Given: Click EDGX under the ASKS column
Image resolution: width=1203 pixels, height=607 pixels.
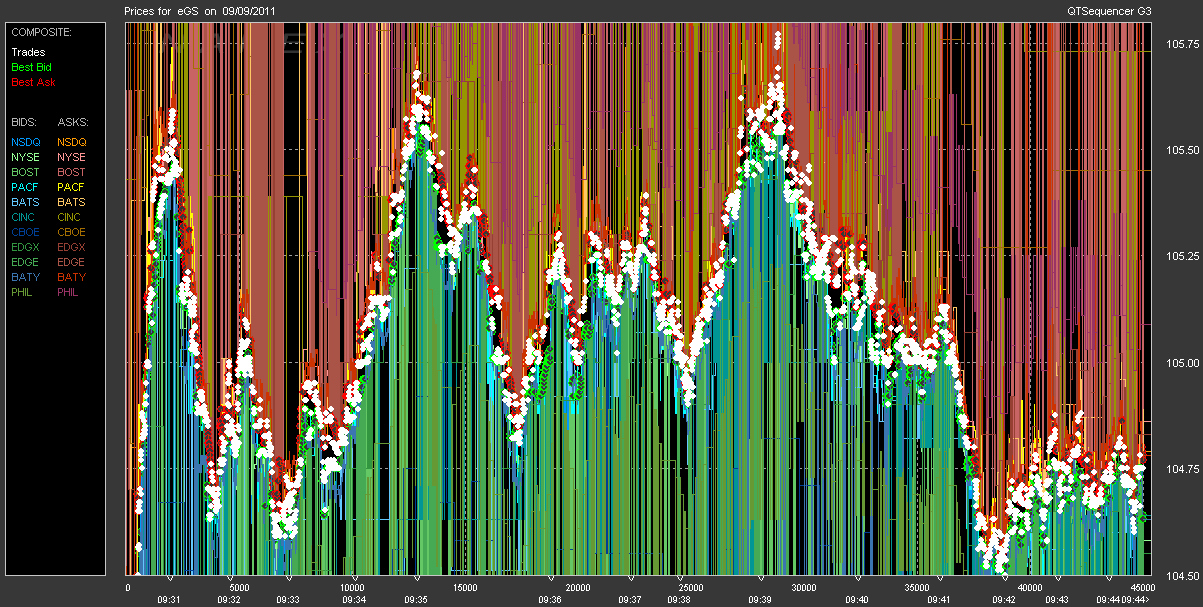Looking at the screenshot, I should (71, 247).
